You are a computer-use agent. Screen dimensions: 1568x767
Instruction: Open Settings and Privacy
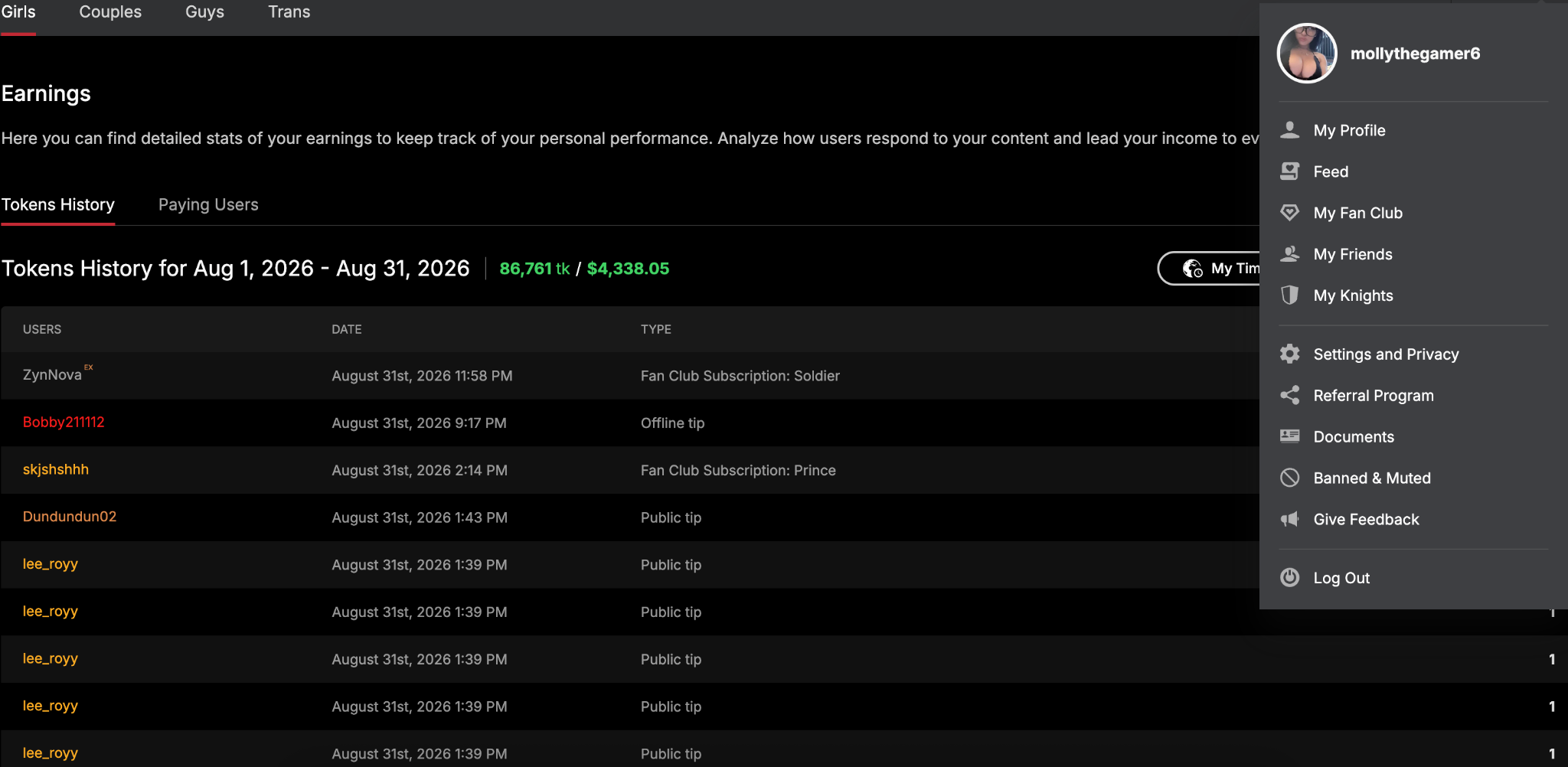point(1386,354)
